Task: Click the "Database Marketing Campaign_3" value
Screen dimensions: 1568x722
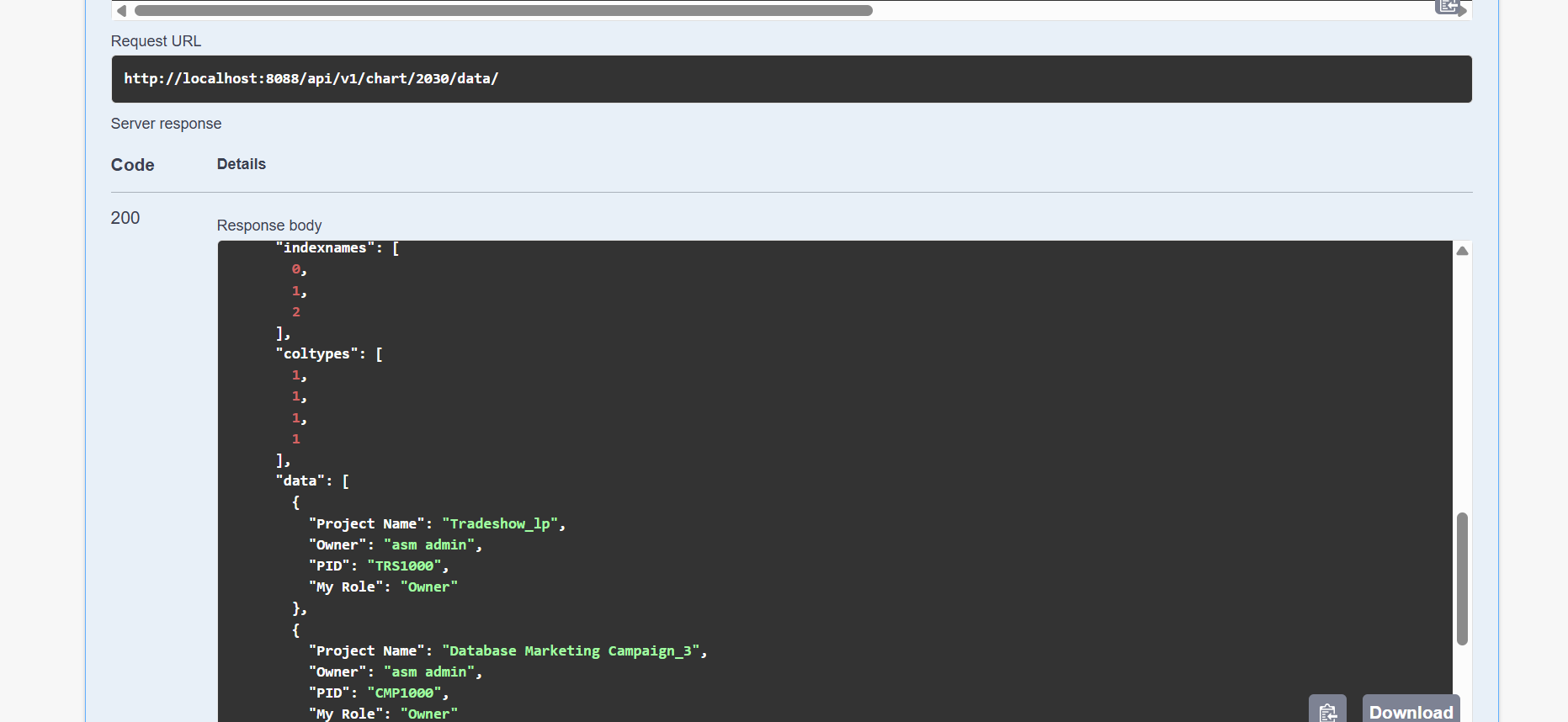Action: click(571, 651)
